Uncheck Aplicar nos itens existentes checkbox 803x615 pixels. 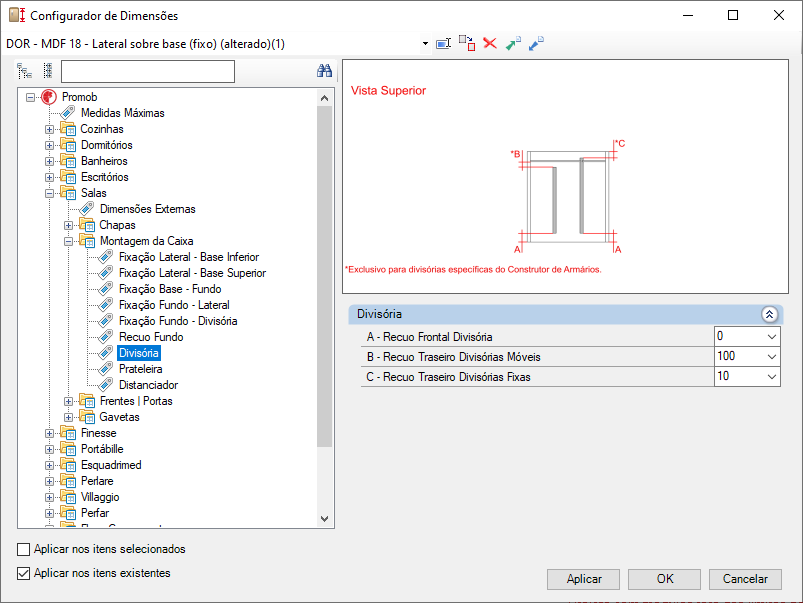coord(24,574)
